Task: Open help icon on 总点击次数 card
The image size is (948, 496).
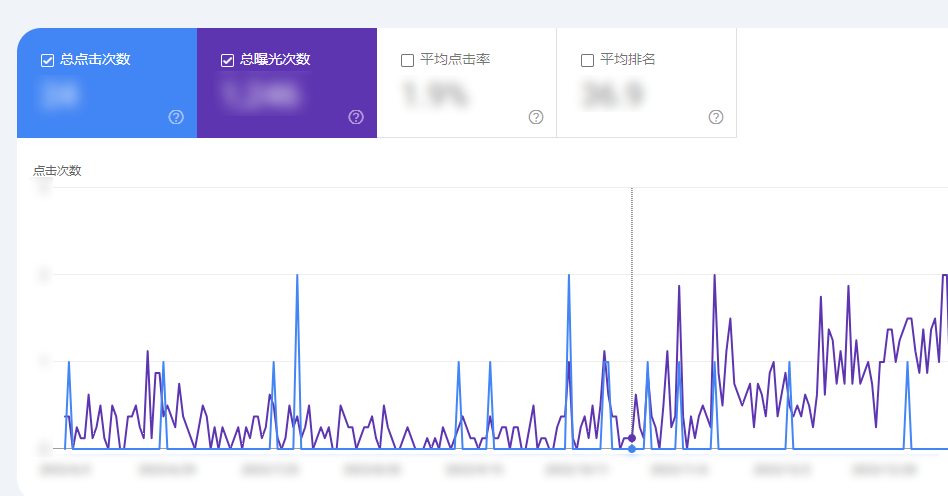Action: tap(176, 117)
